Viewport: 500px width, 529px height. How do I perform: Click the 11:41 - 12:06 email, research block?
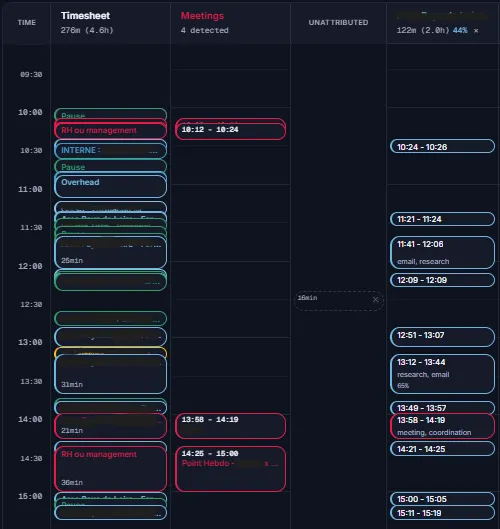tap(442, 252)
